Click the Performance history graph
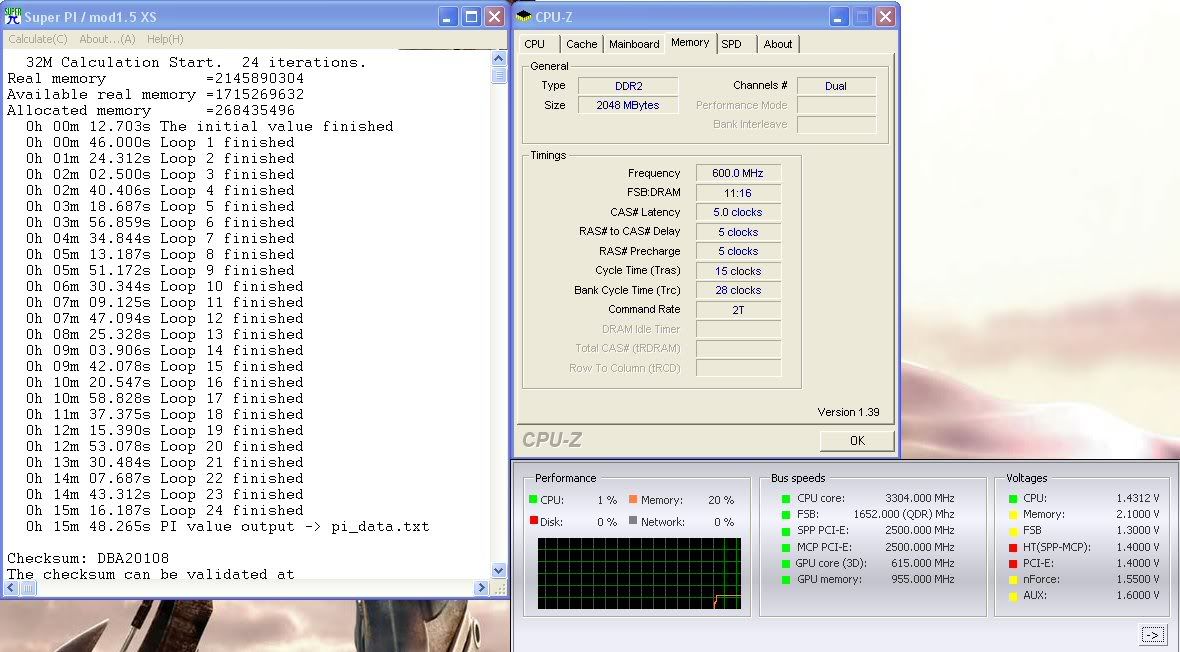 coord(640,573)
